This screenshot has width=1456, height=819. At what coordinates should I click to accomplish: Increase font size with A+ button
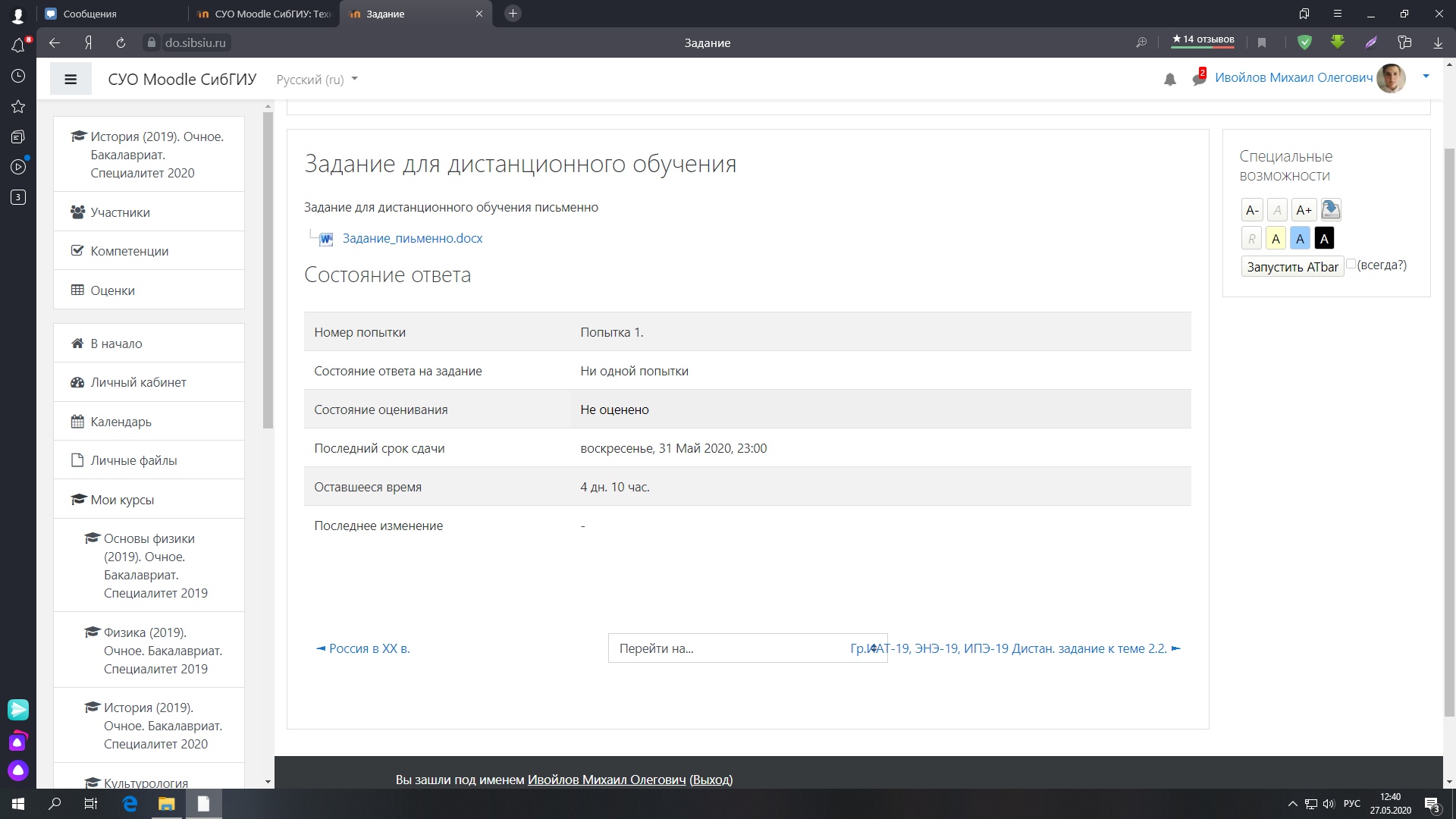click(1304, 210)
